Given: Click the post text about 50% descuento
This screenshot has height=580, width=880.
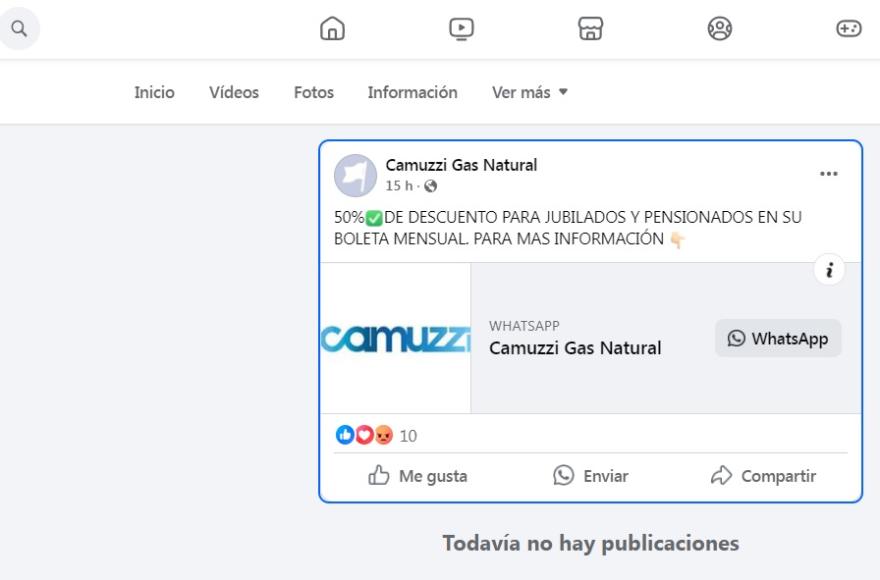Looking at the screenshot, I should tap(568, 228).
